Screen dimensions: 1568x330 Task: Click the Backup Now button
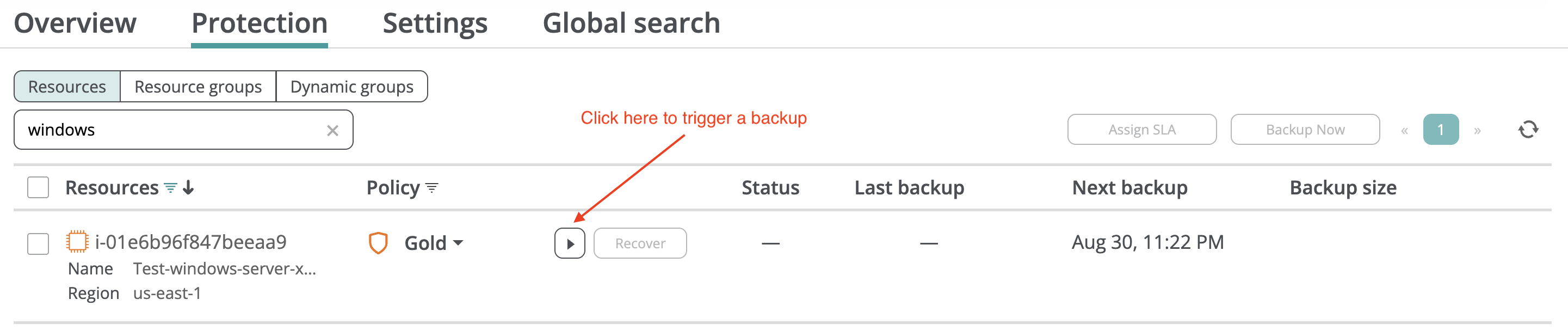(x=1305, y=130)
